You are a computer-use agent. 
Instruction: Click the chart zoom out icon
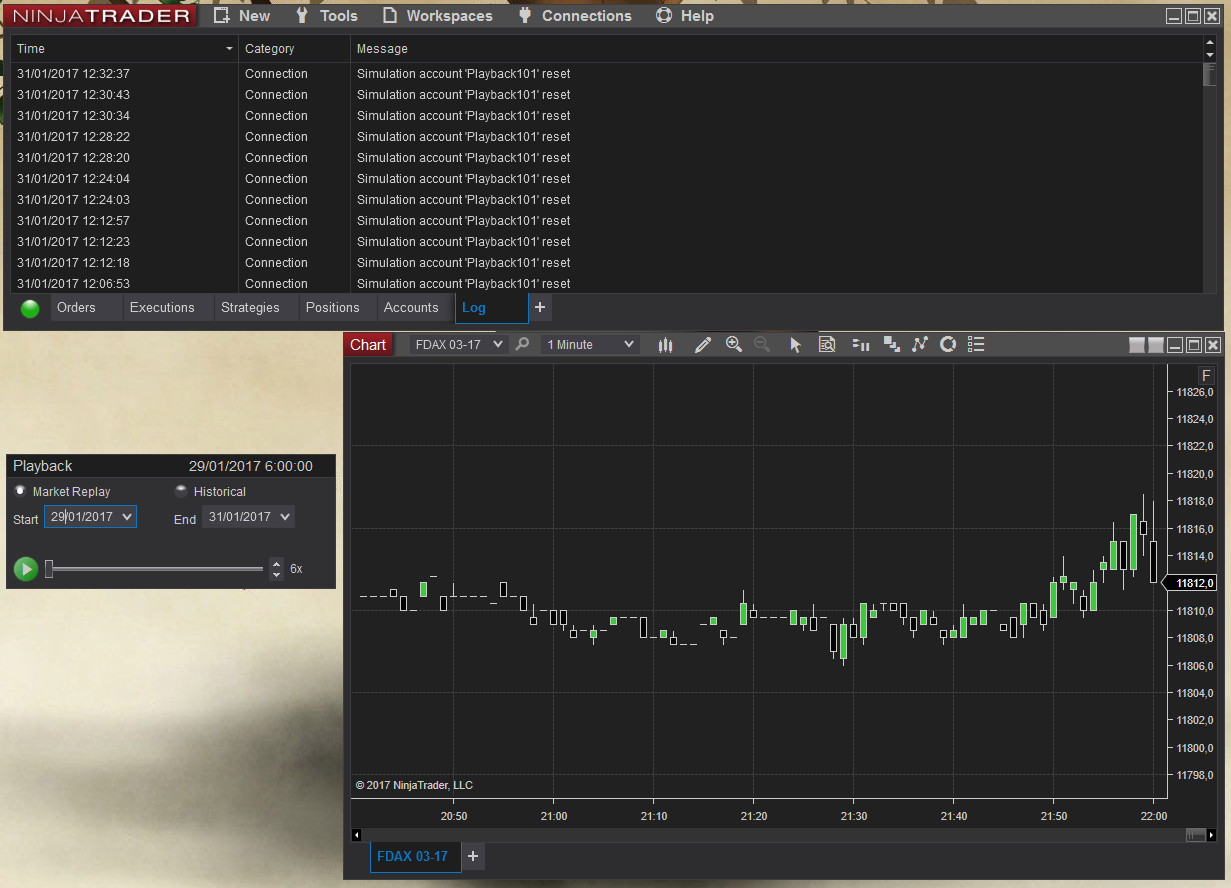click(762, 344)
